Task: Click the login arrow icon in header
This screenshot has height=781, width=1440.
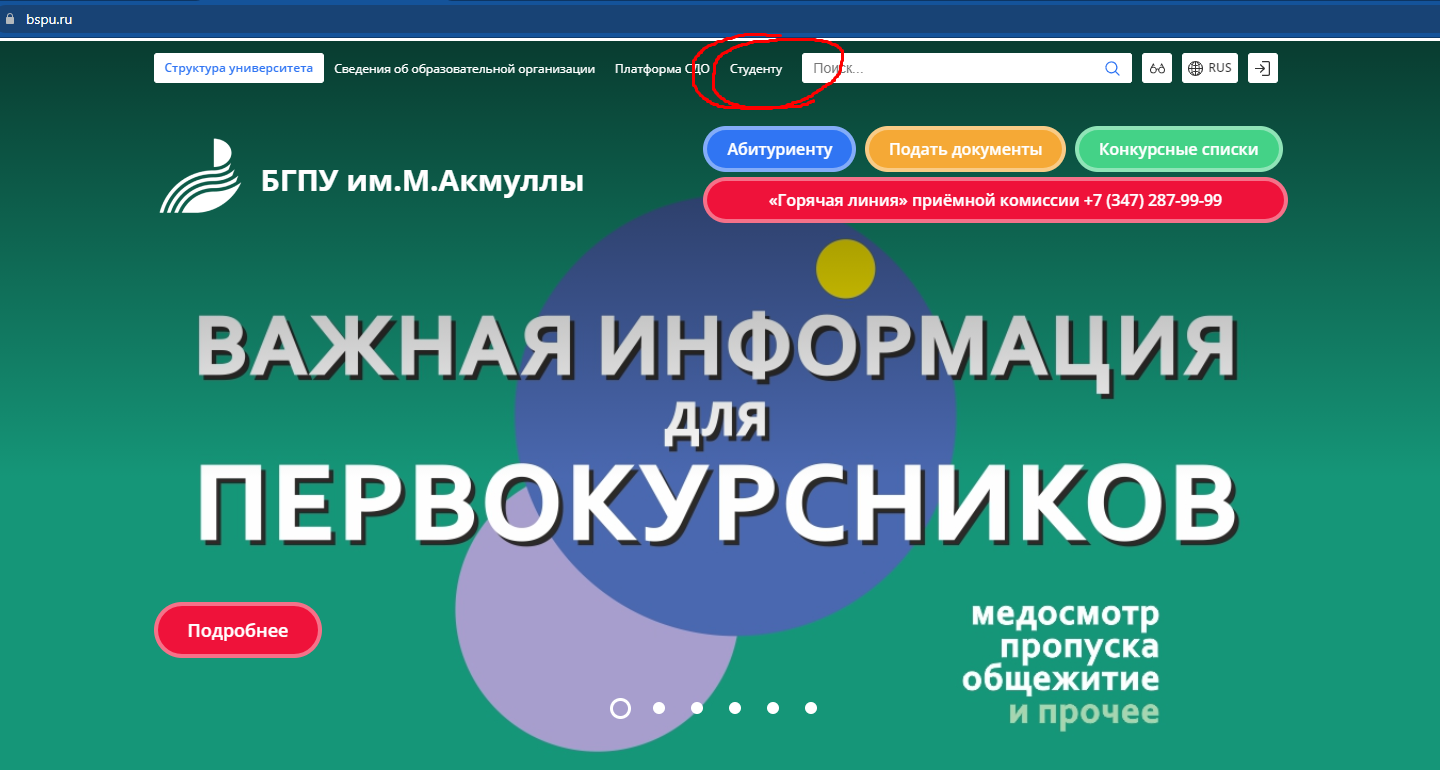Action: tap(1263, 69)
